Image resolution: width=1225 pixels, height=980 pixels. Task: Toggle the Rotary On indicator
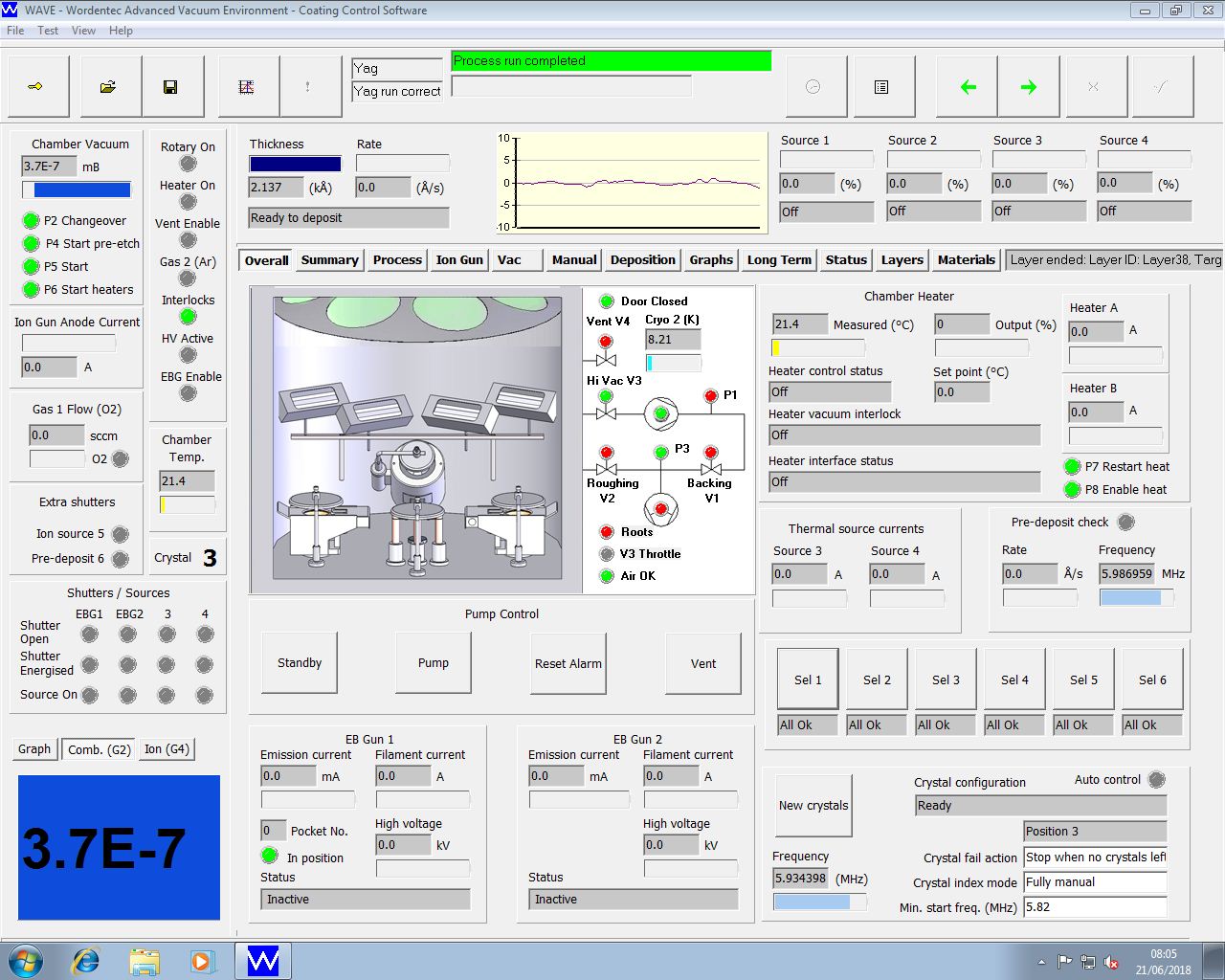(x=188, y=164)
